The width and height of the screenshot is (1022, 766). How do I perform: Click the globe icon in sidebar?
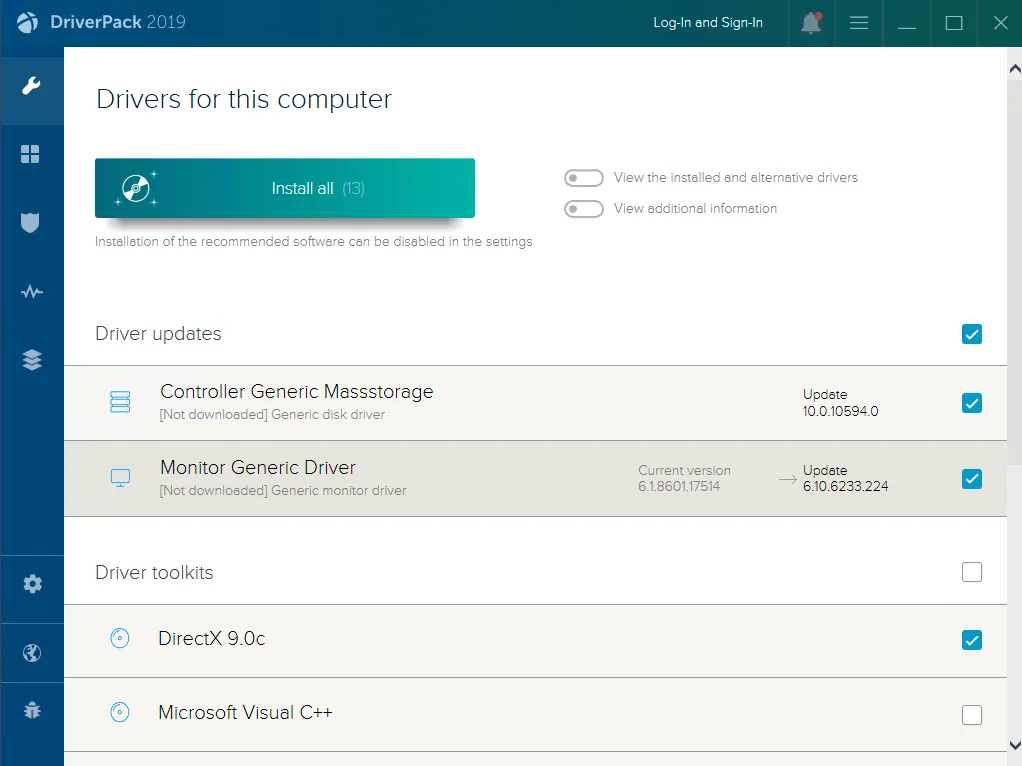tap(32, 653)
